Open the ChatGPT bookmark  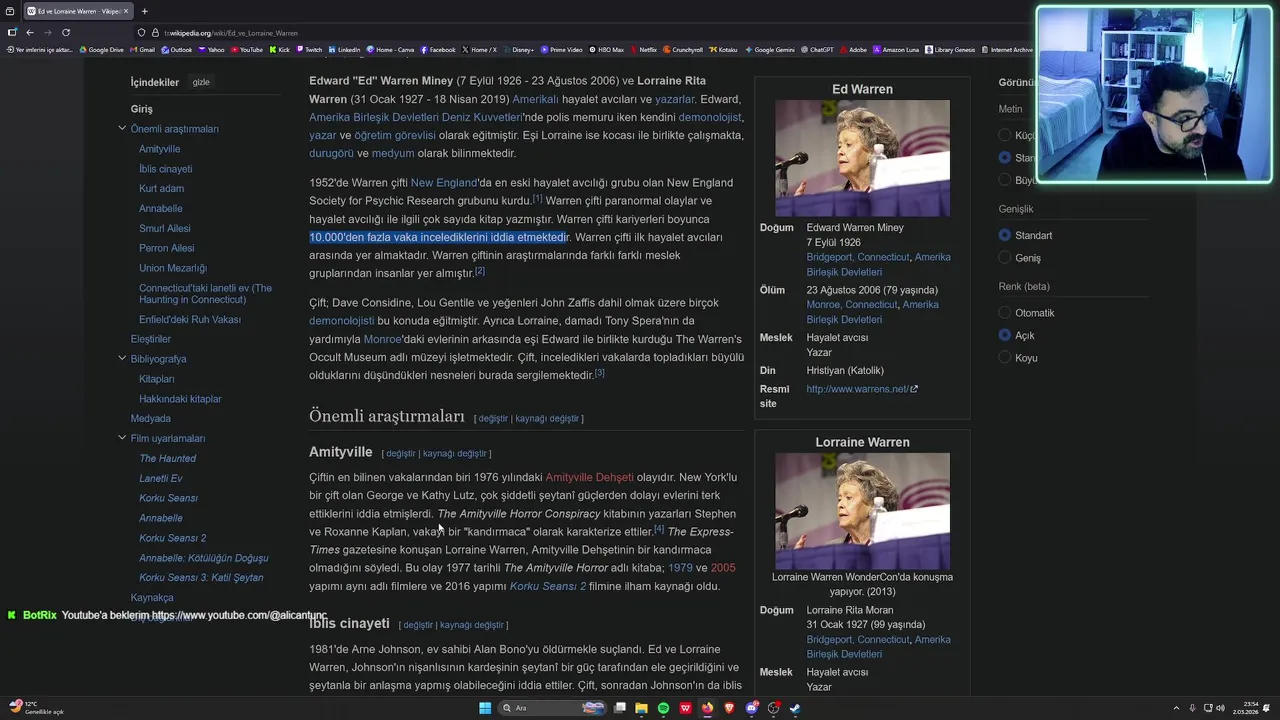pos(817,50)
